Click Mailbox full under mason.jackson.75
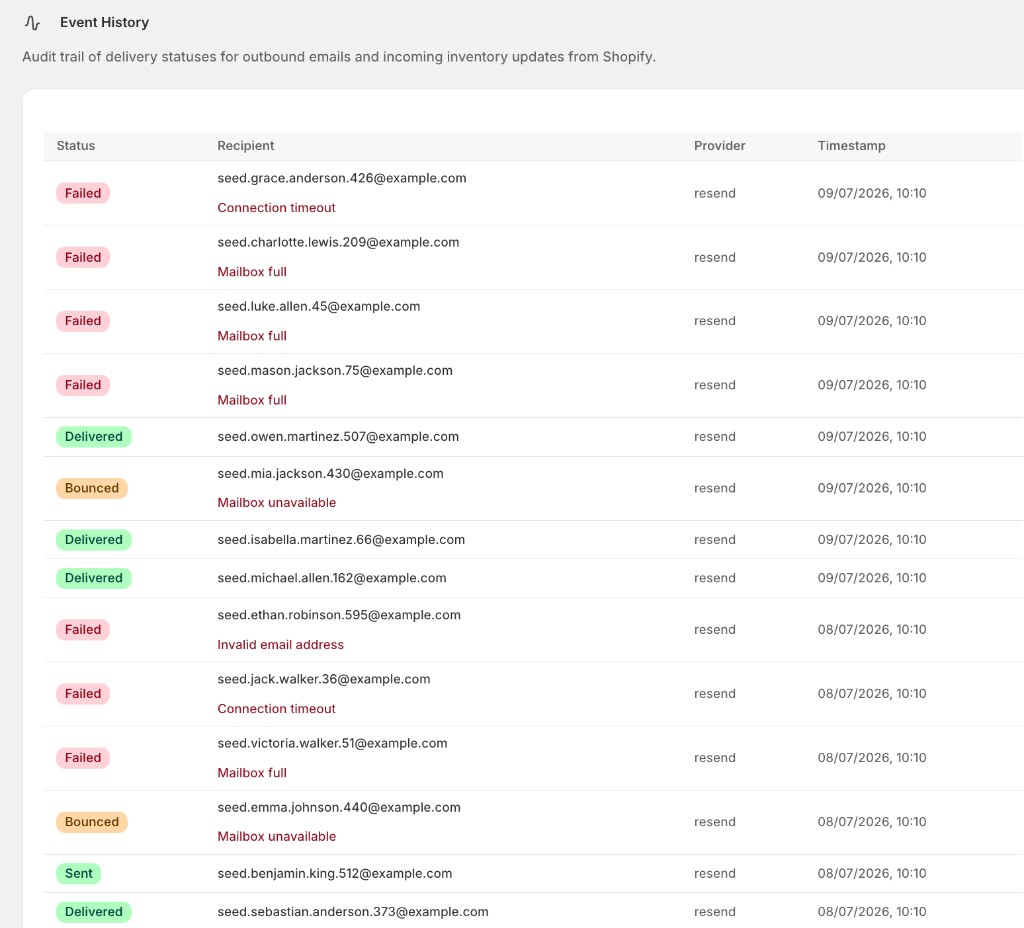Screen dimensions: 1024x928 tap(252, 400)
